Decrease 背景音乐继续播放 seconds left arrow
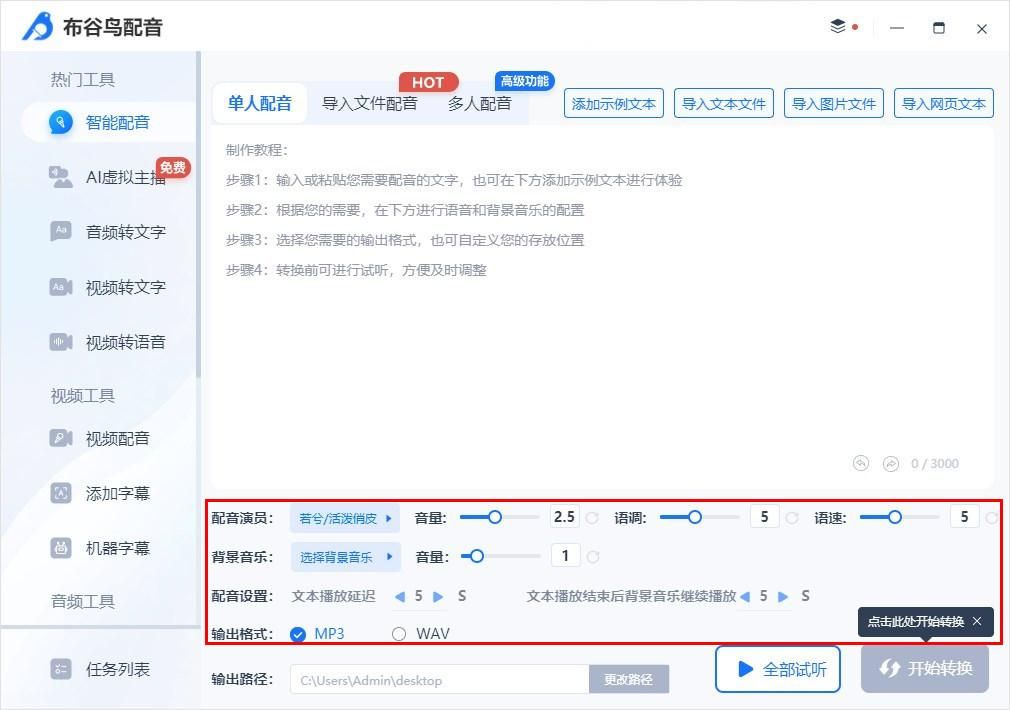Screen dimensions: 1010x710 click(745, 597)
